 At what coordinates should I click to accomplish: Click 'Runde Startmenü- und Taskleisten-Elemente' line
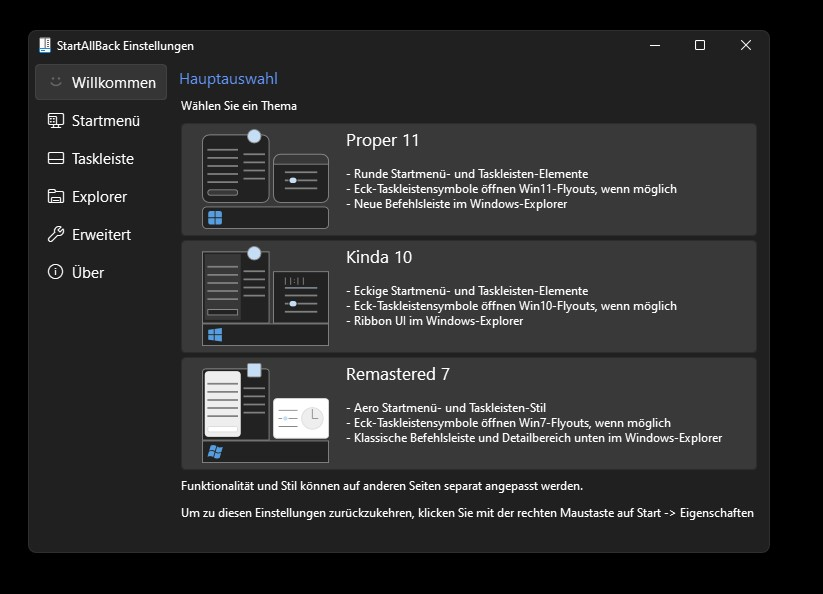[x=467, y=174]
